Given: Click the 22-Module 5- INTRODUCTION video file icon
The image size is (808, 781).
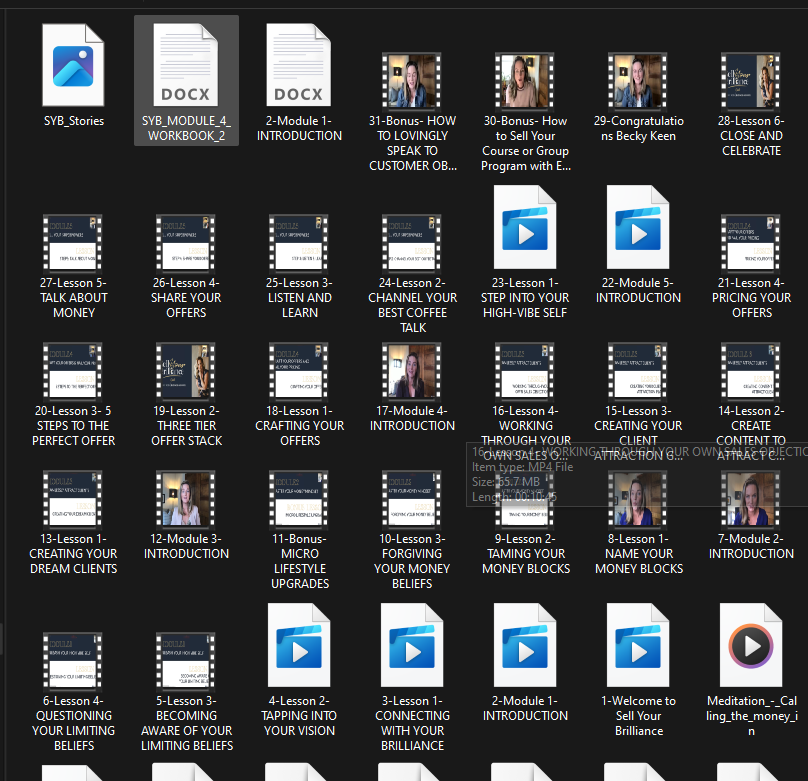Looking at the screenshot, I should click(x=638, y=228).
